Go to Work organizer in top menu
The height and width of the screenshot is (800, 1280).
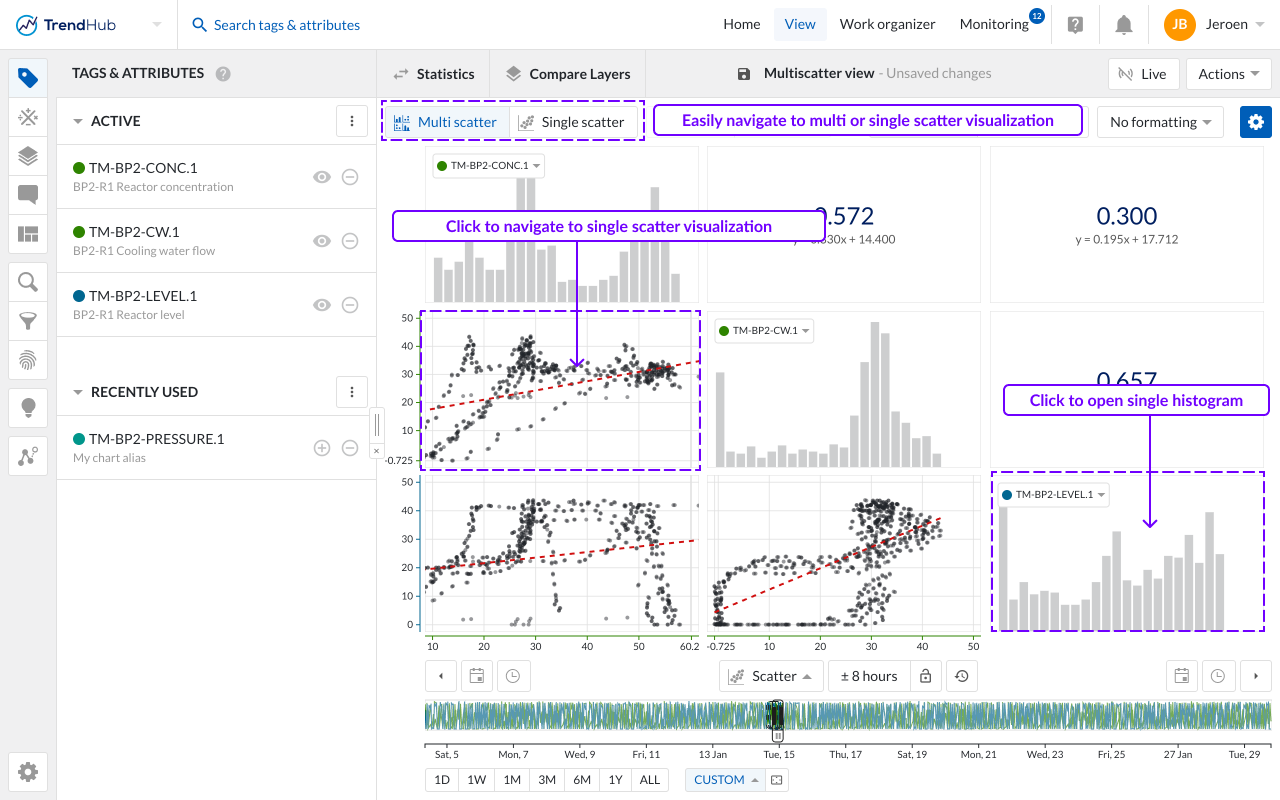coord(887,25)
